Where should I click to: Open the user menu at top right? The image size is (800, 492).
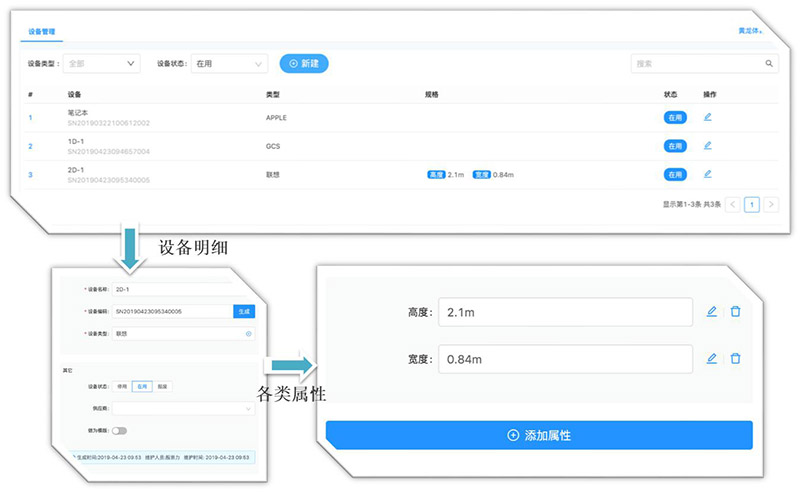tap(750, 31)
